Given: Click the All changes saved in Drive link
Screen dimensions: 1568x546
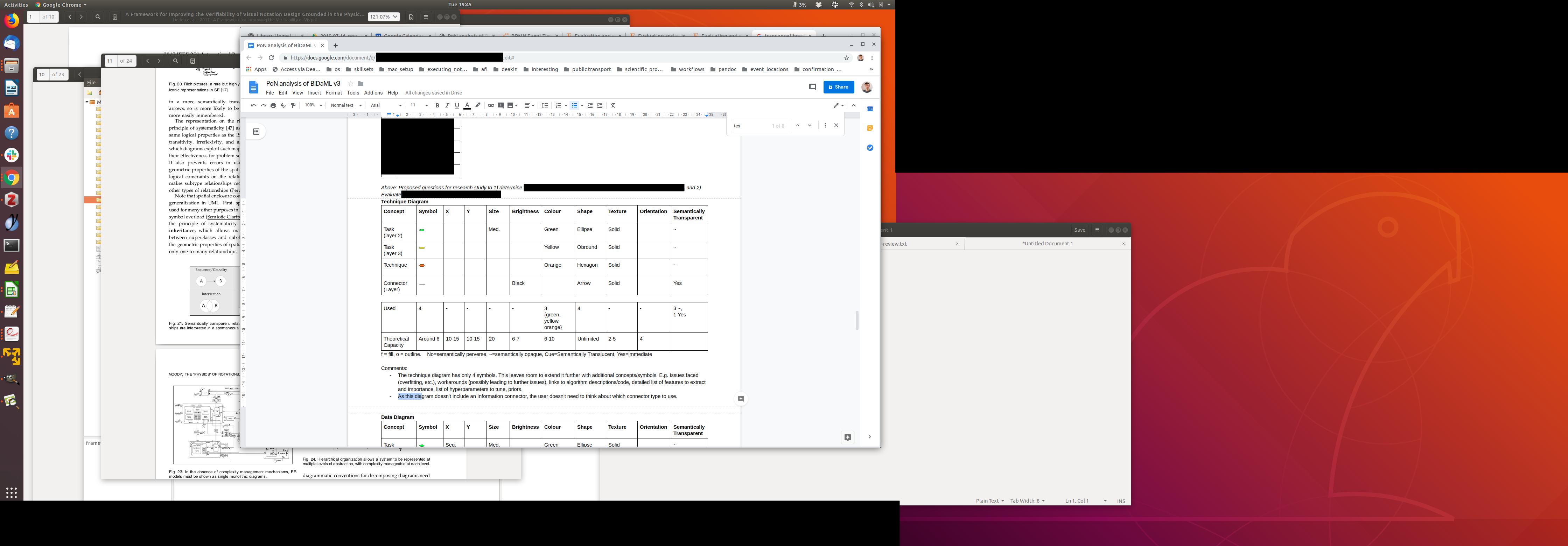Looking at the screenshot, I should pos(433,92).
